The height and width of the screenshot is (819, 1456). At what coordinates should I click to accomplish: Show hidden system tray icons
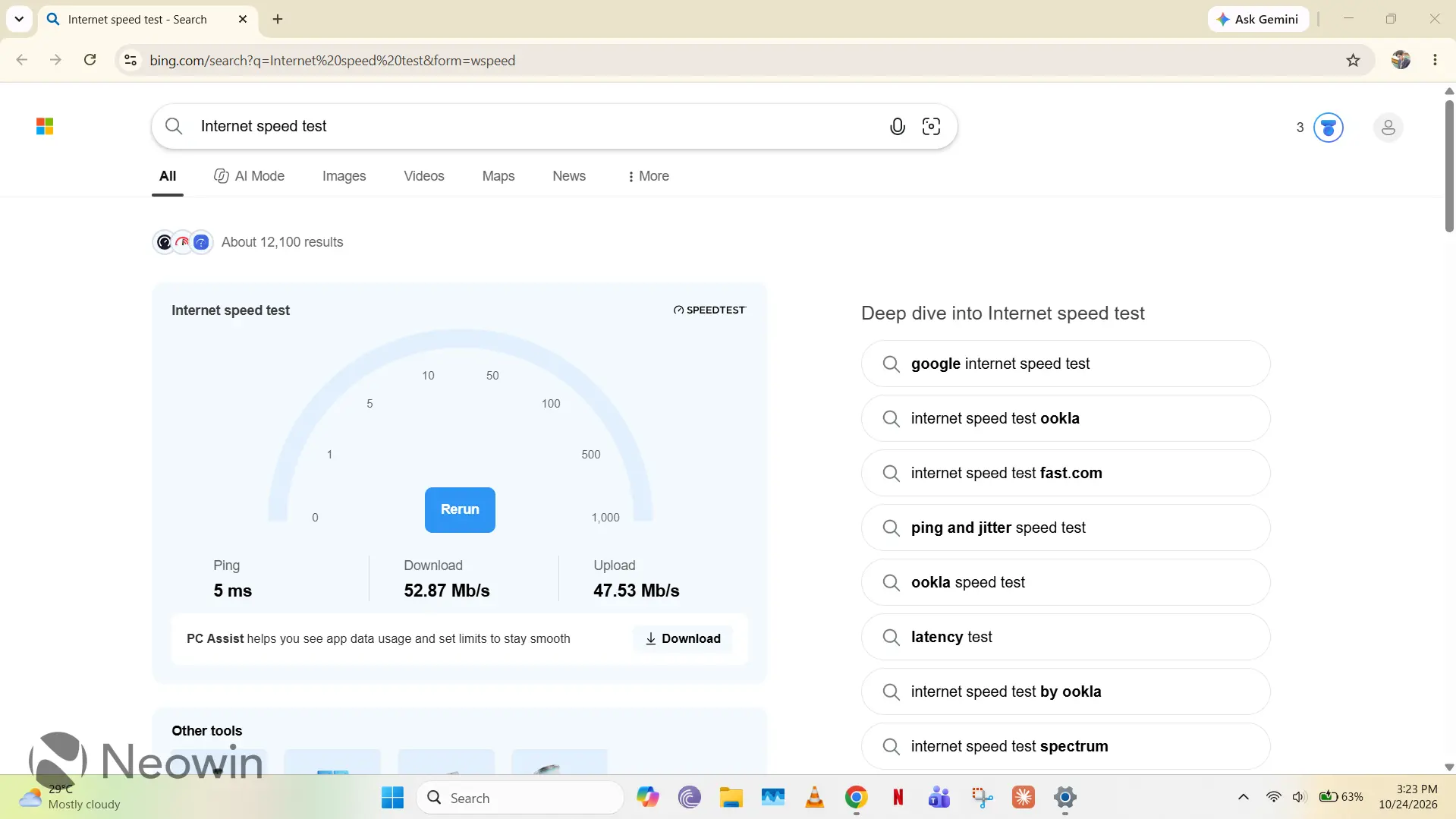pyautogui.click(x=1243, y=797)
